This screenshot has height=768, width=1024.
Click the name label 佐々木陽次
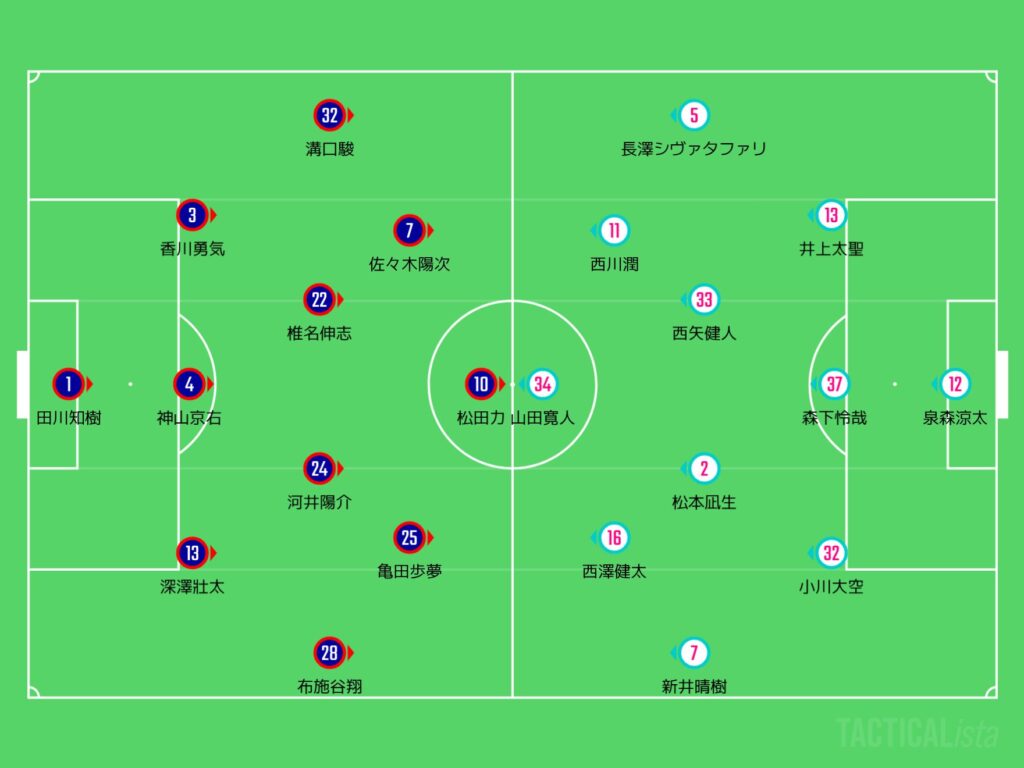pyautogui.click(x=409, y=265)
